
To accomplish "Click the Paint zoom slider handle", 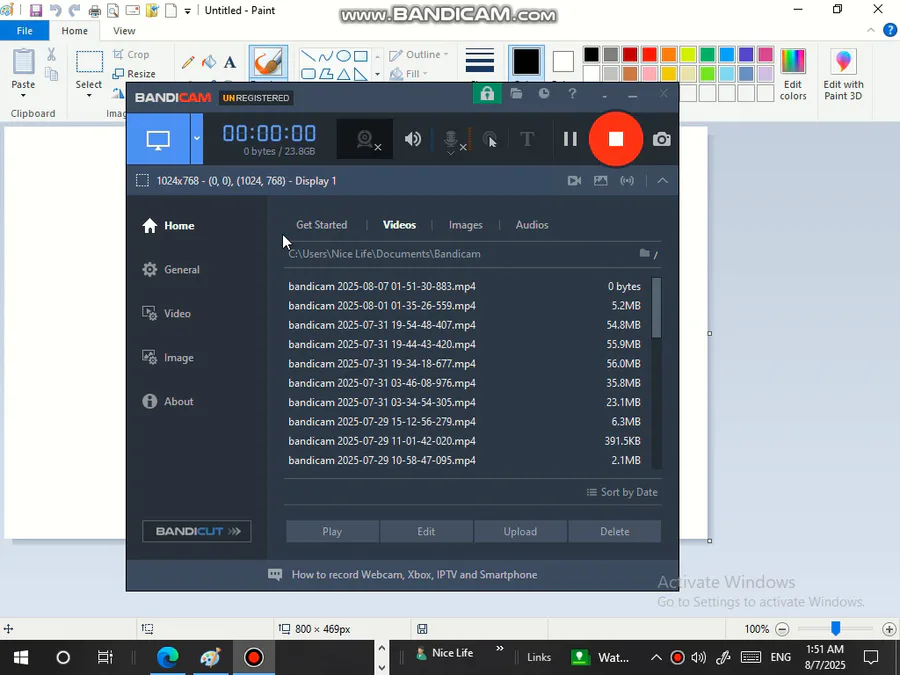I will (836, 629).
